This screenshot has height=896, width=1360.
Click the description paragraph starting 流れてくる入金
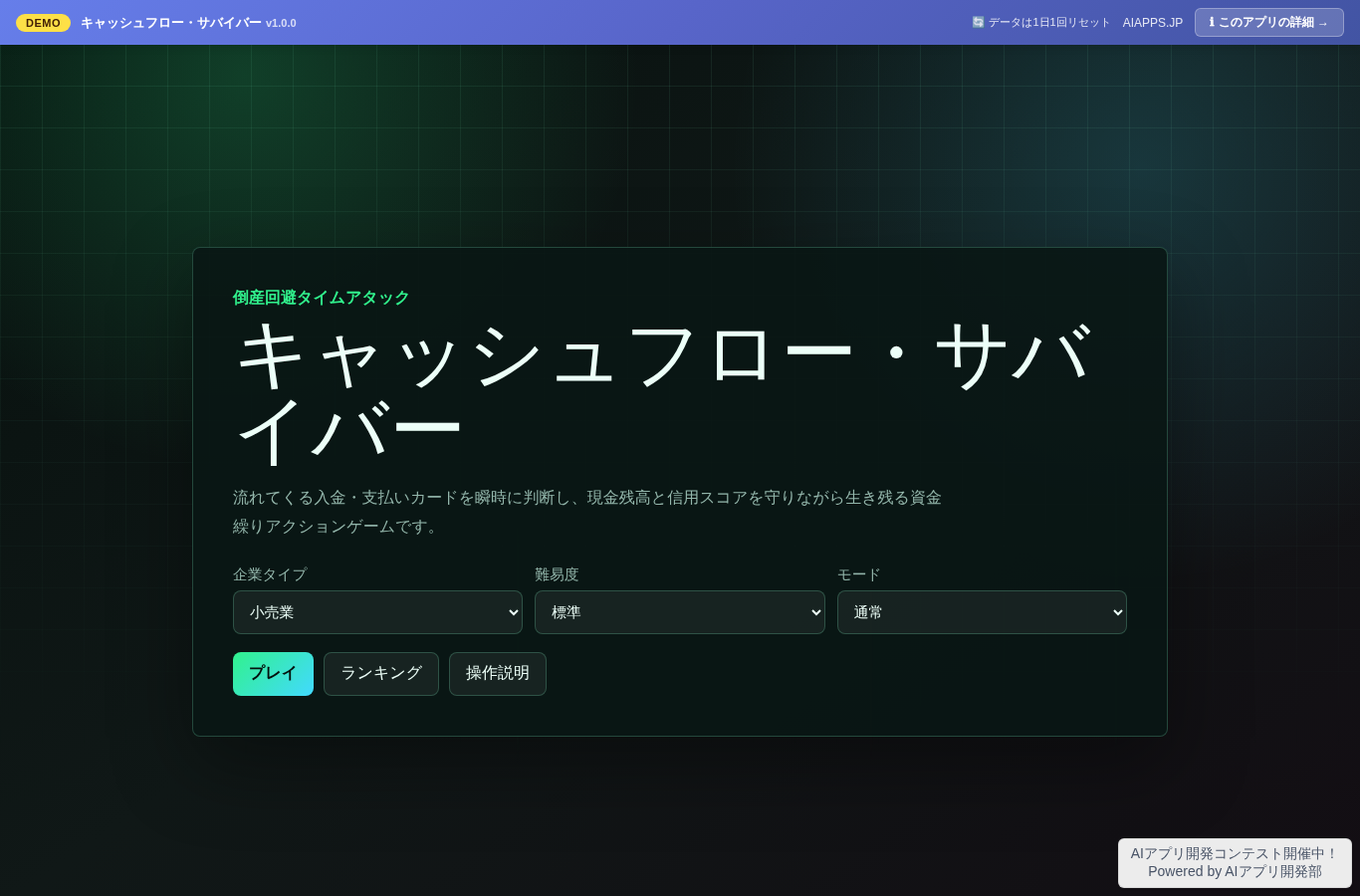(587, 512)
